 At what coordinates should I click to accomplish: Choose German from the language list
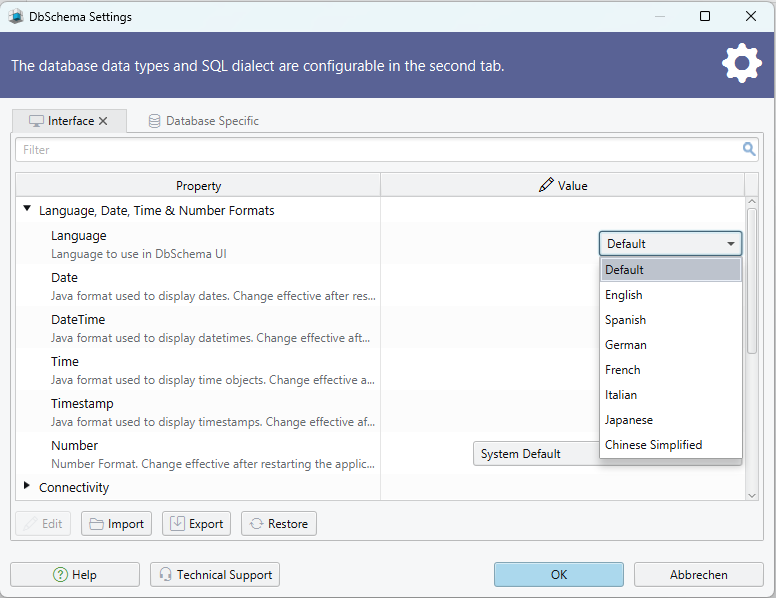[x=671, y=345]
